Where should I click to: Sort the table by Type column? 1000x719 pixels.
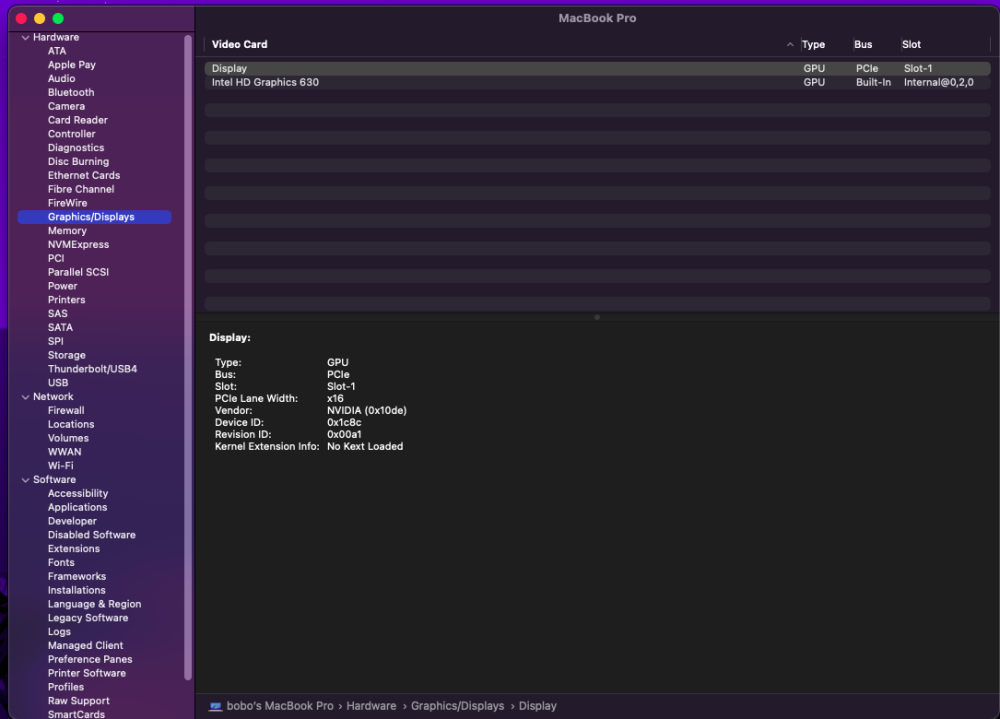click(813, 45)
